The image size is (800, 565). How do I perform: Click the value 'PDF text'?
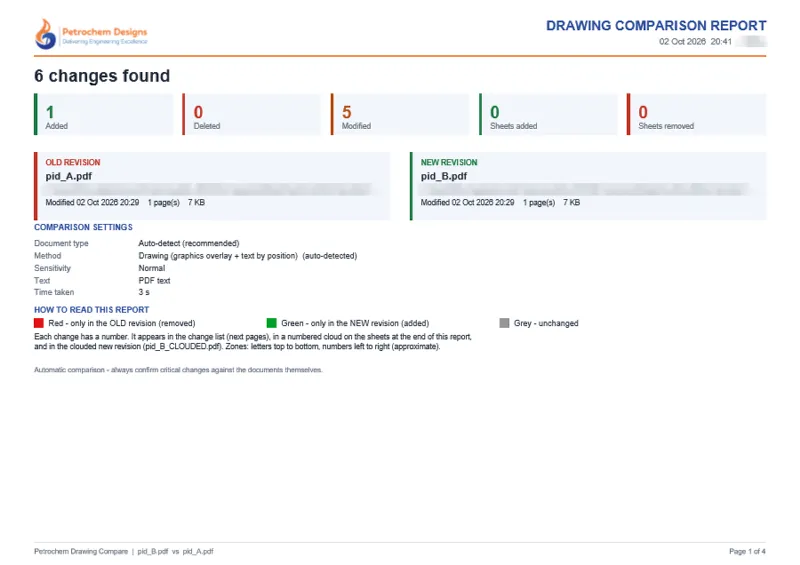[x=154, y=281]
